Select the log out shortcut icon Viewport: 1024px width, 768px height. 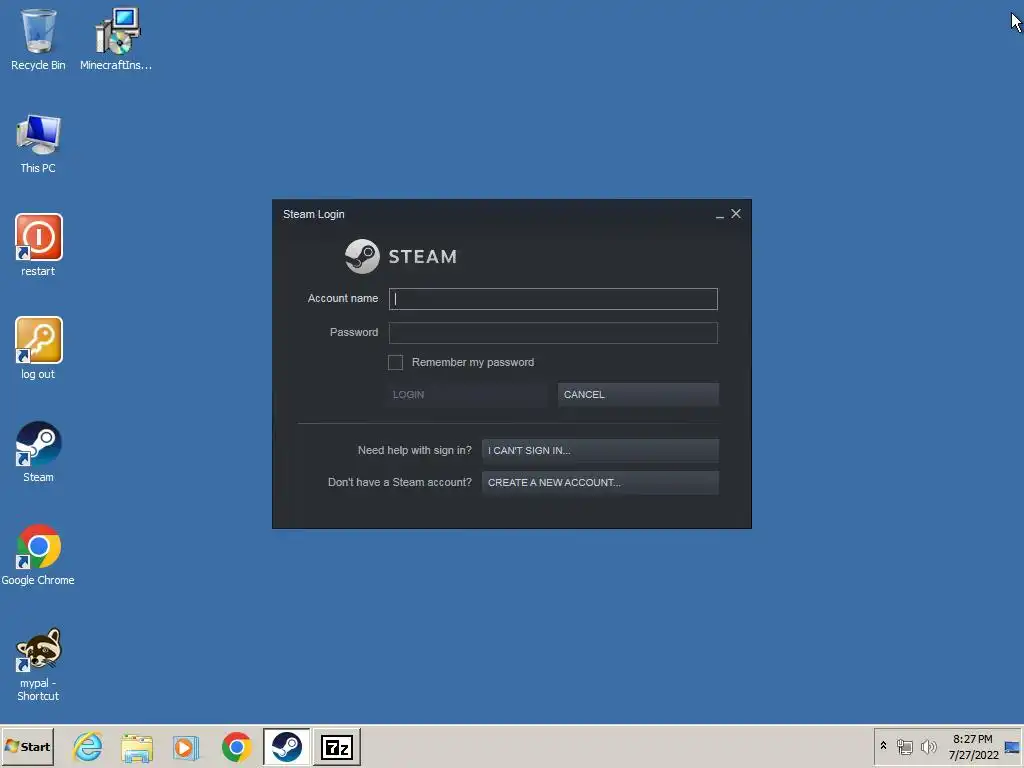[38, 348]
